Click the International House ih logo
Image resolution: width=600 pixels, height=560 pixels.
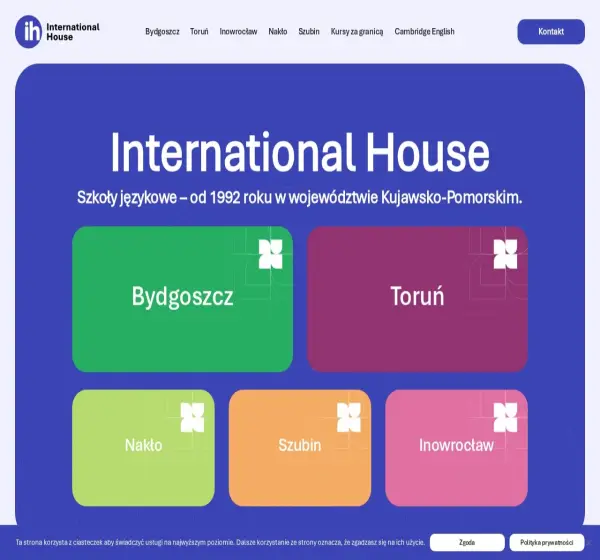click(28, 32)
